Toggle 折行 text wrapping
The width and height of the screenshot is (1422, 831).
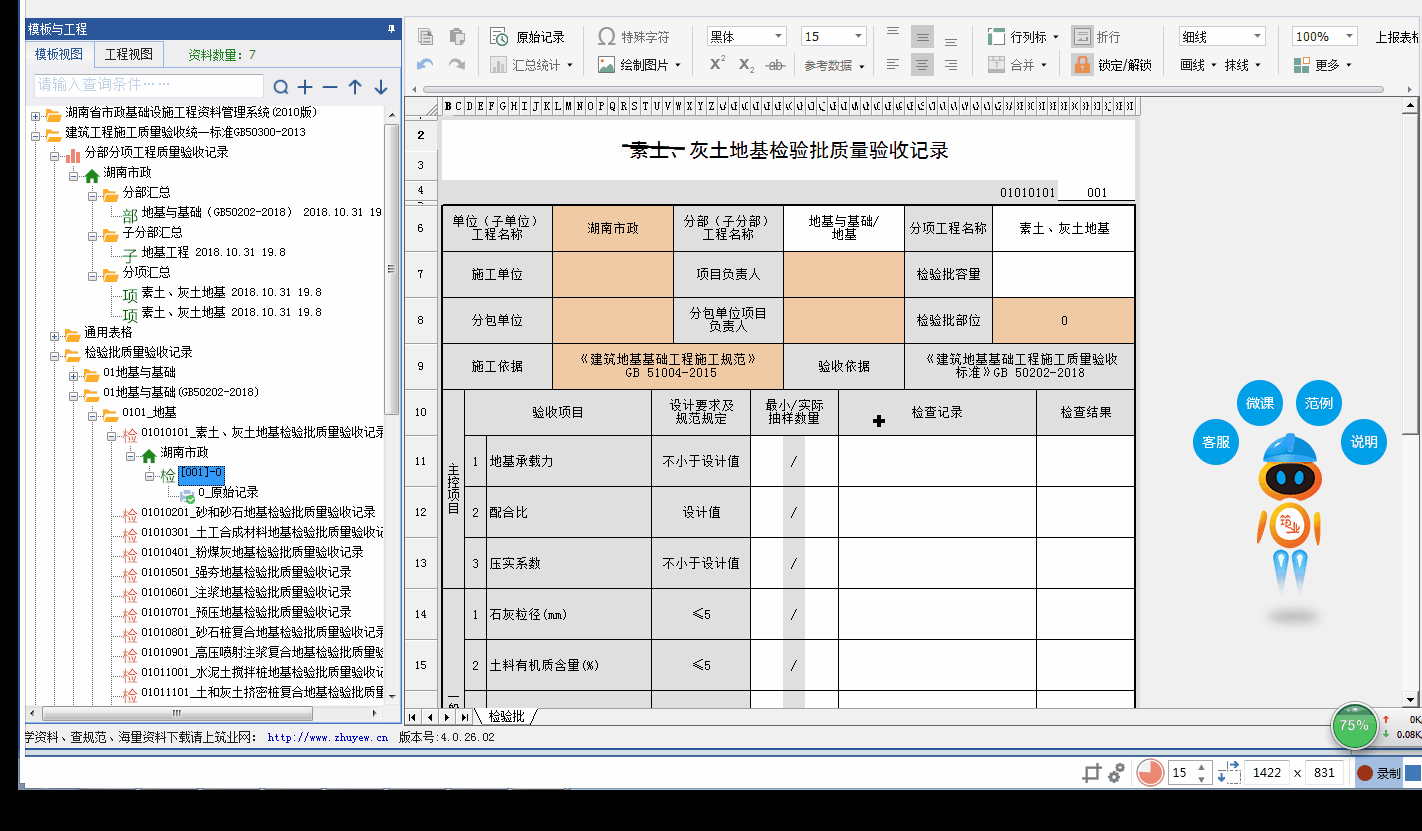point(1096,37)
